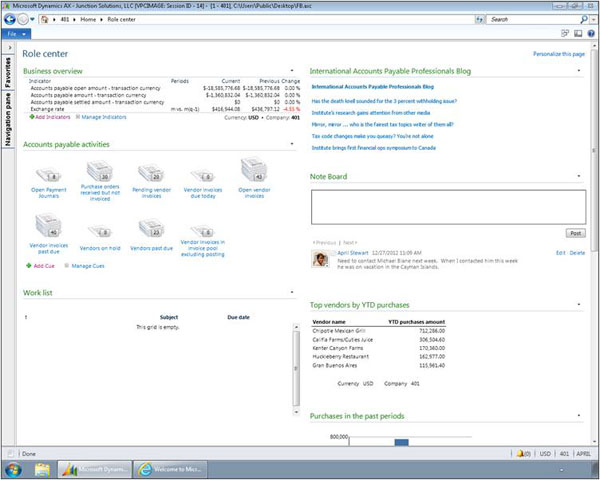Open Business overview web part menu
The height and width of the screenshot is (480, 600).
tap(292, 70)
